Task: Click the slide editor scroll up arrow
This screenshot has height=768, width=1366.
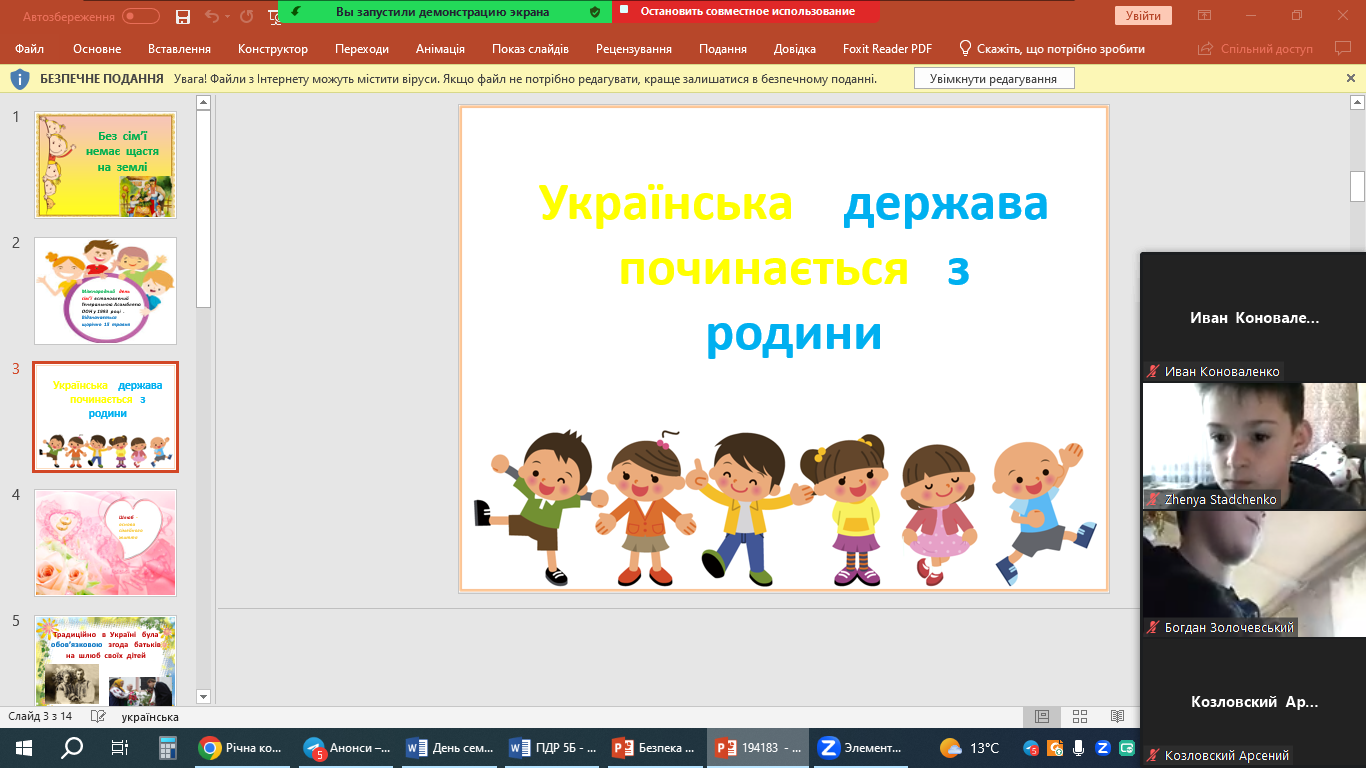Action: click(x=1357, y=102)
